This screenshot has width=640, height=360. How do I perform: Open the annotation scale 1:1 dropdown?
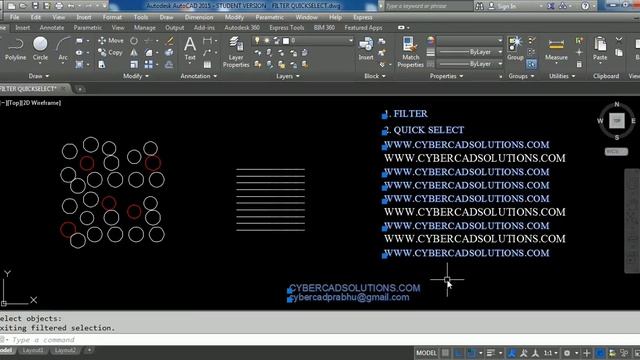551,353
